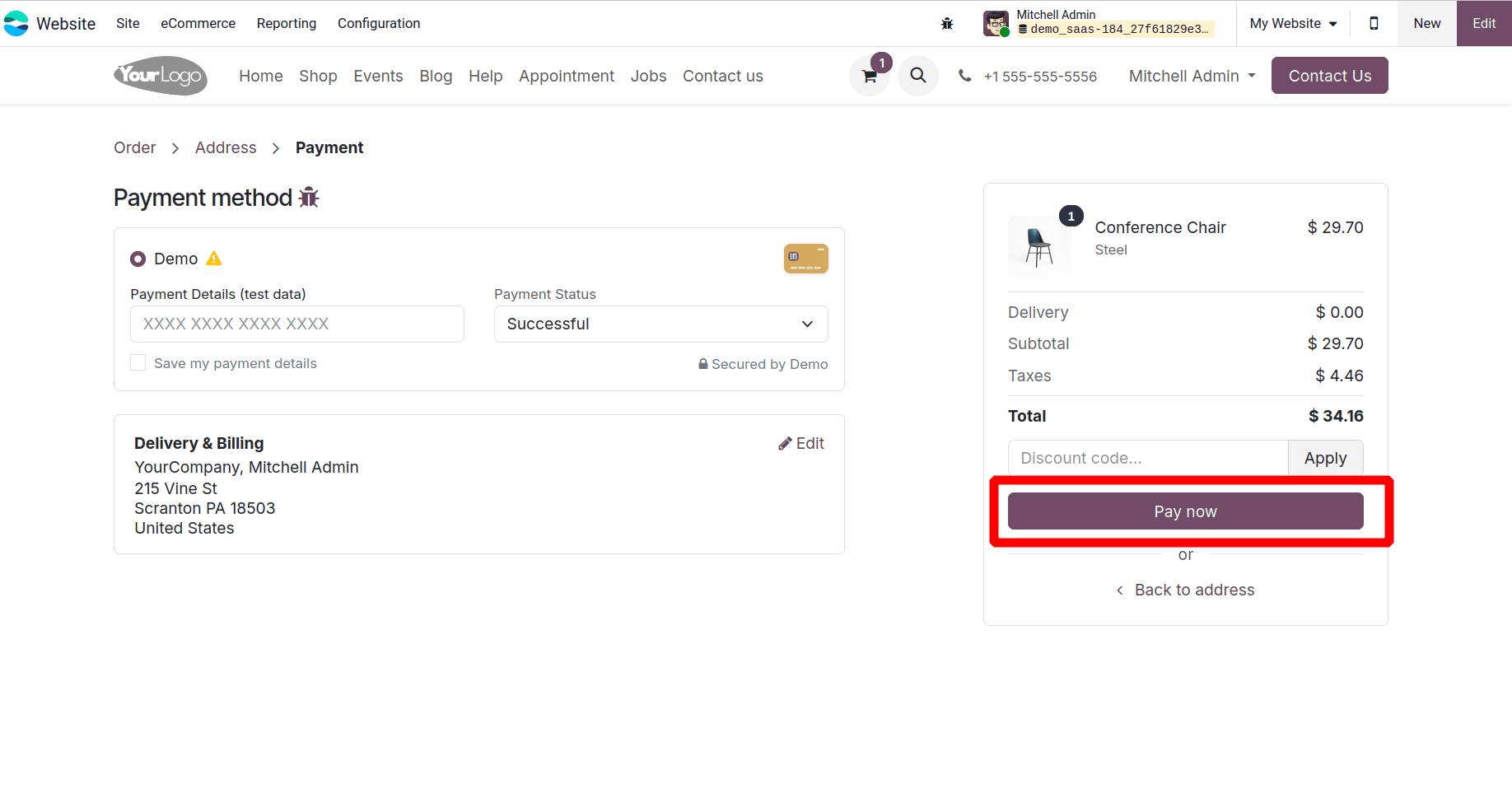Expand the My Website dropdown
This screenshot has width=1512, height=798.
1292,23
